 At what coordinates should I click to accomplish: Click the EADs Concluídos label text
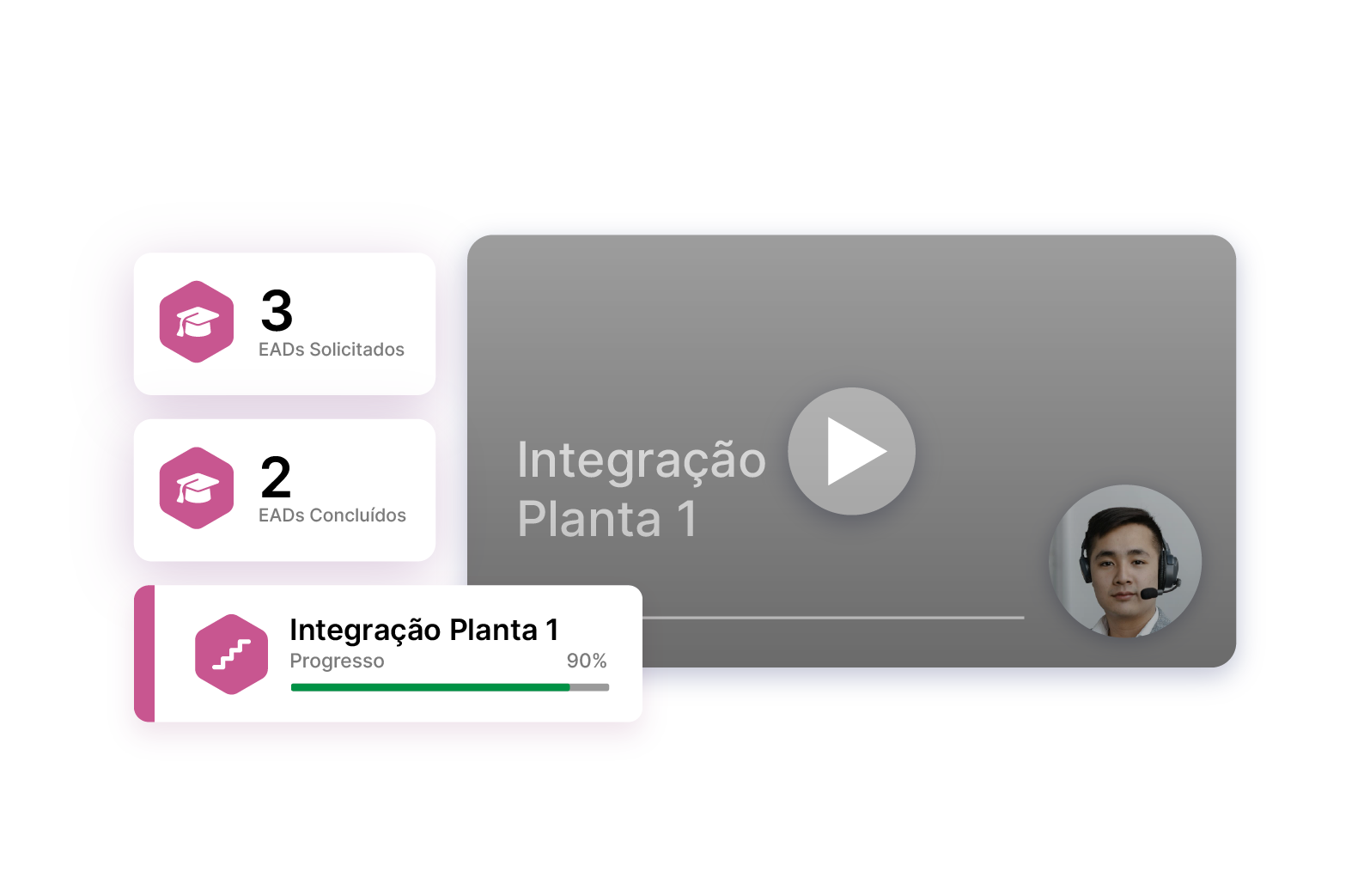(x=332, y=515)
